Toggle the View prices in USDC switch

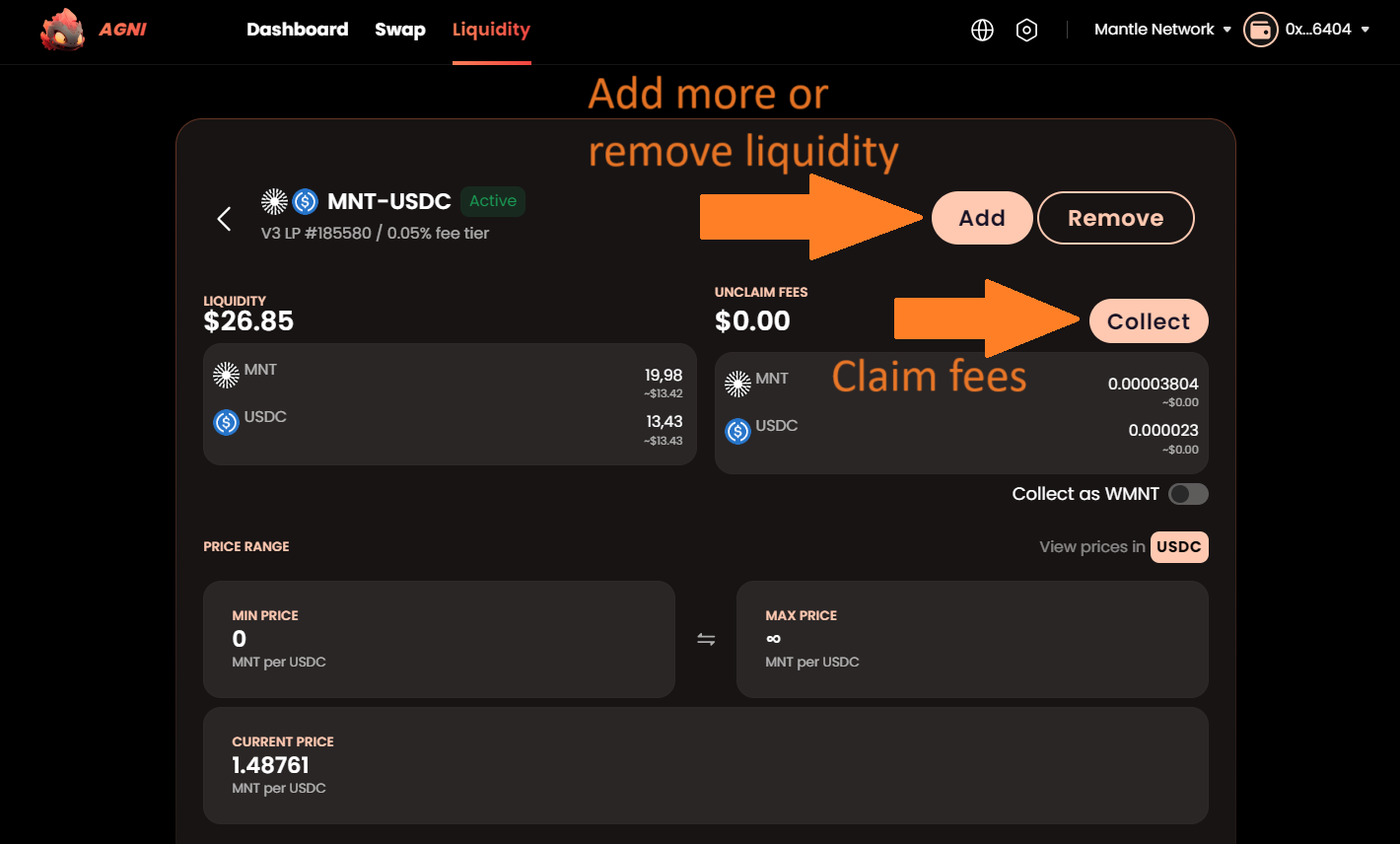click(x=1178, y=547)
